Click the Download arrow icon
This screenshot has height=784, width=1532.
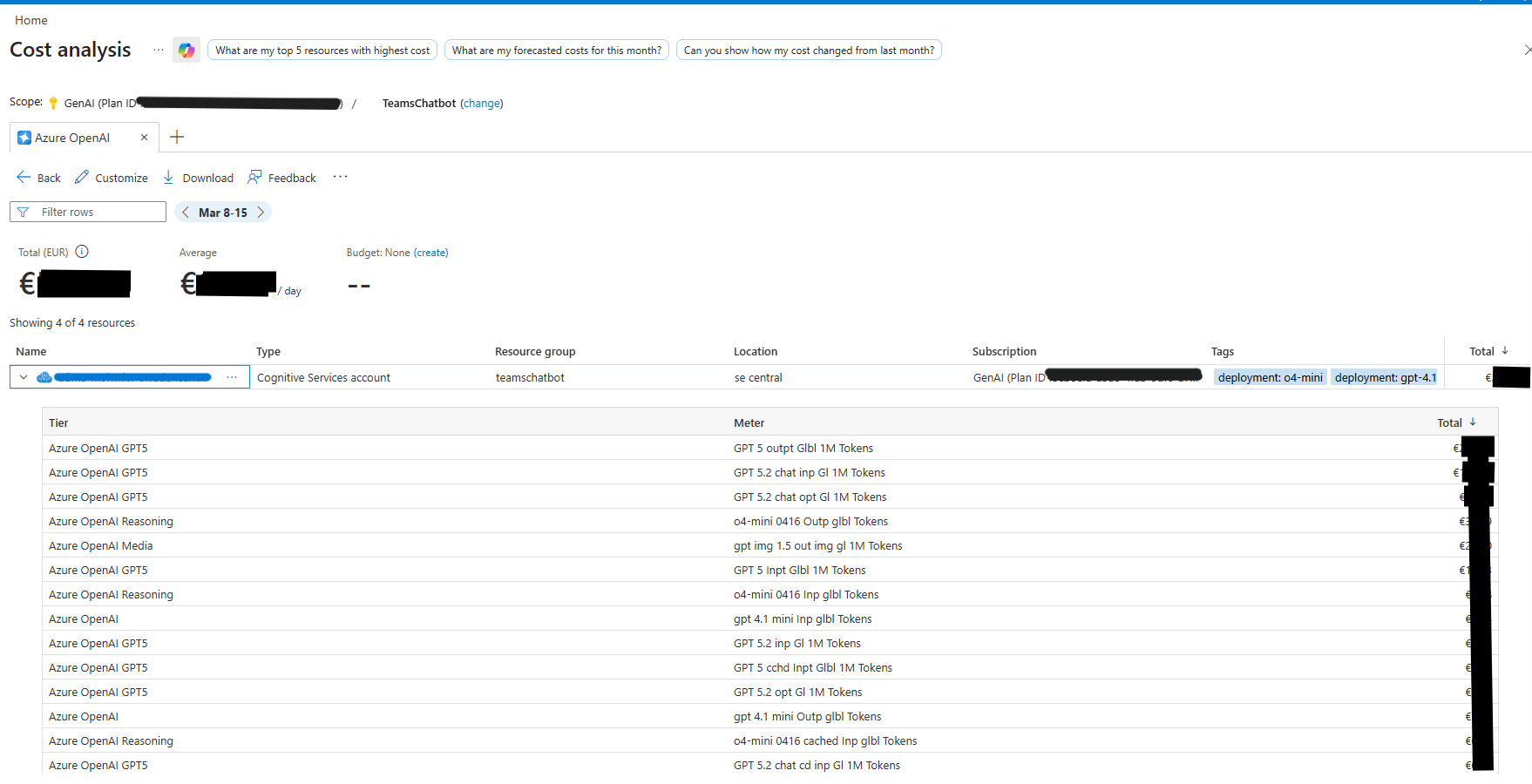[168, 177]
